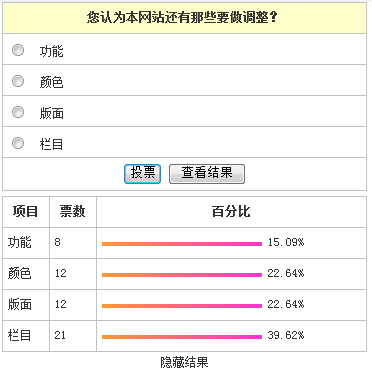Screen dimensions: 372x370
Task: Click the 功能 option label text
Action: pyautogui.click(x=51, y=51)
